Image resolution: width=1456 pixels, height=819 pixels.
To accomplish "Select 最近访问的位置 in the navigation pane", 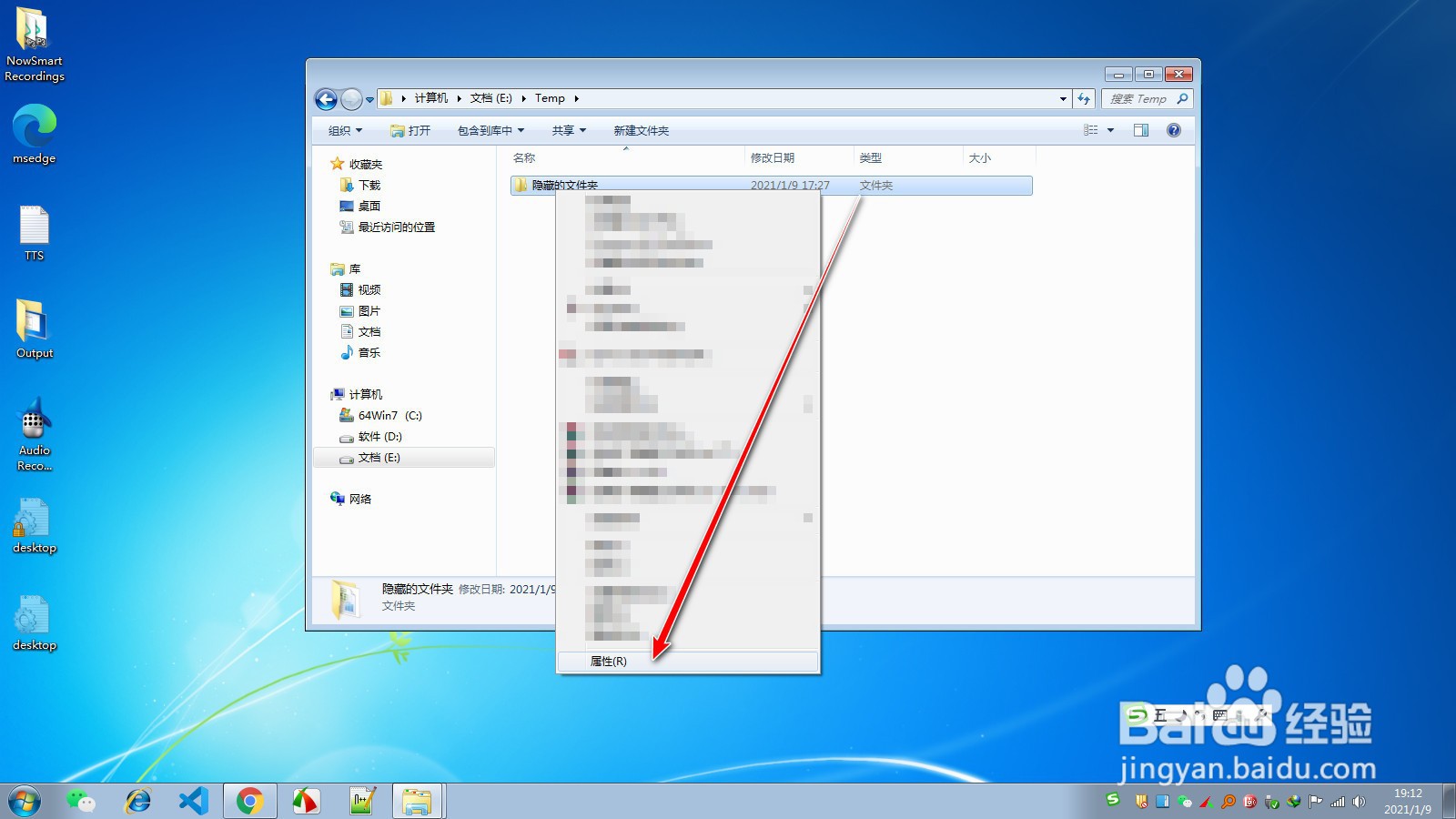I will [388, 227].
